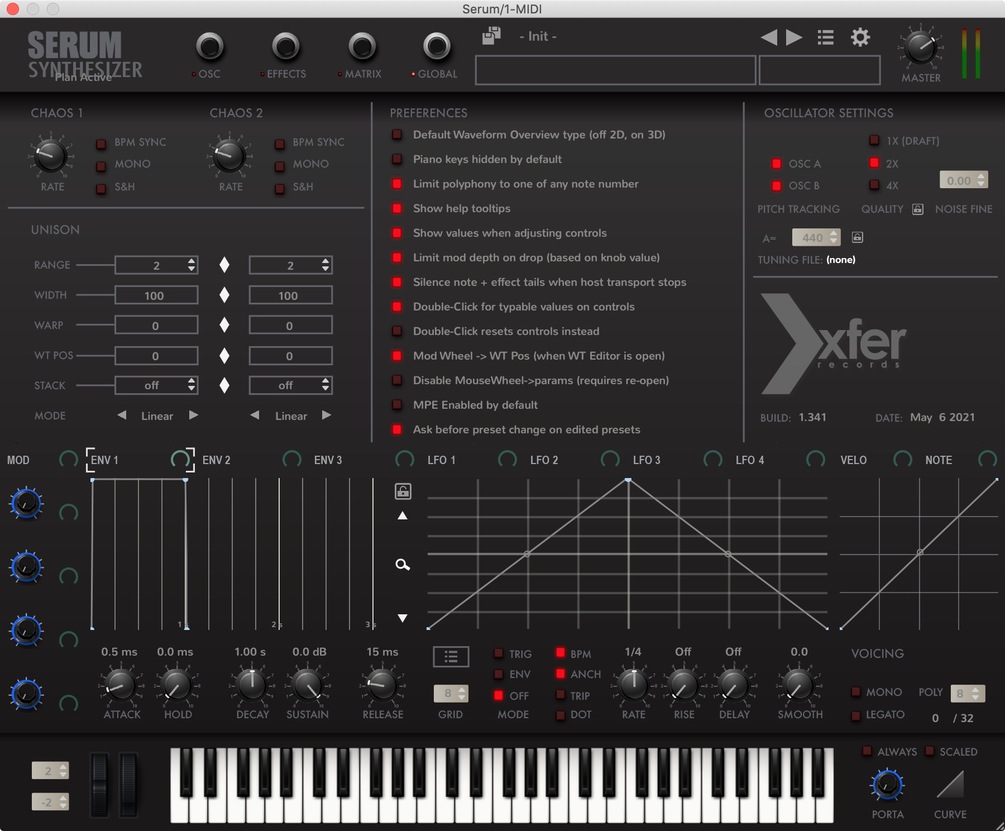Viewport: 1005px width, 831px height.
Task: Open second unison Stack dropdown
Action: tap(290, 385)
